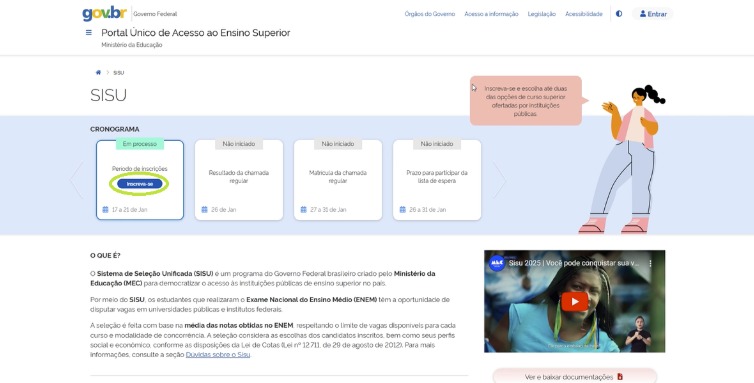Open the Legislação link
This screenshot has width=754, height=383.
tap(541, 14)
